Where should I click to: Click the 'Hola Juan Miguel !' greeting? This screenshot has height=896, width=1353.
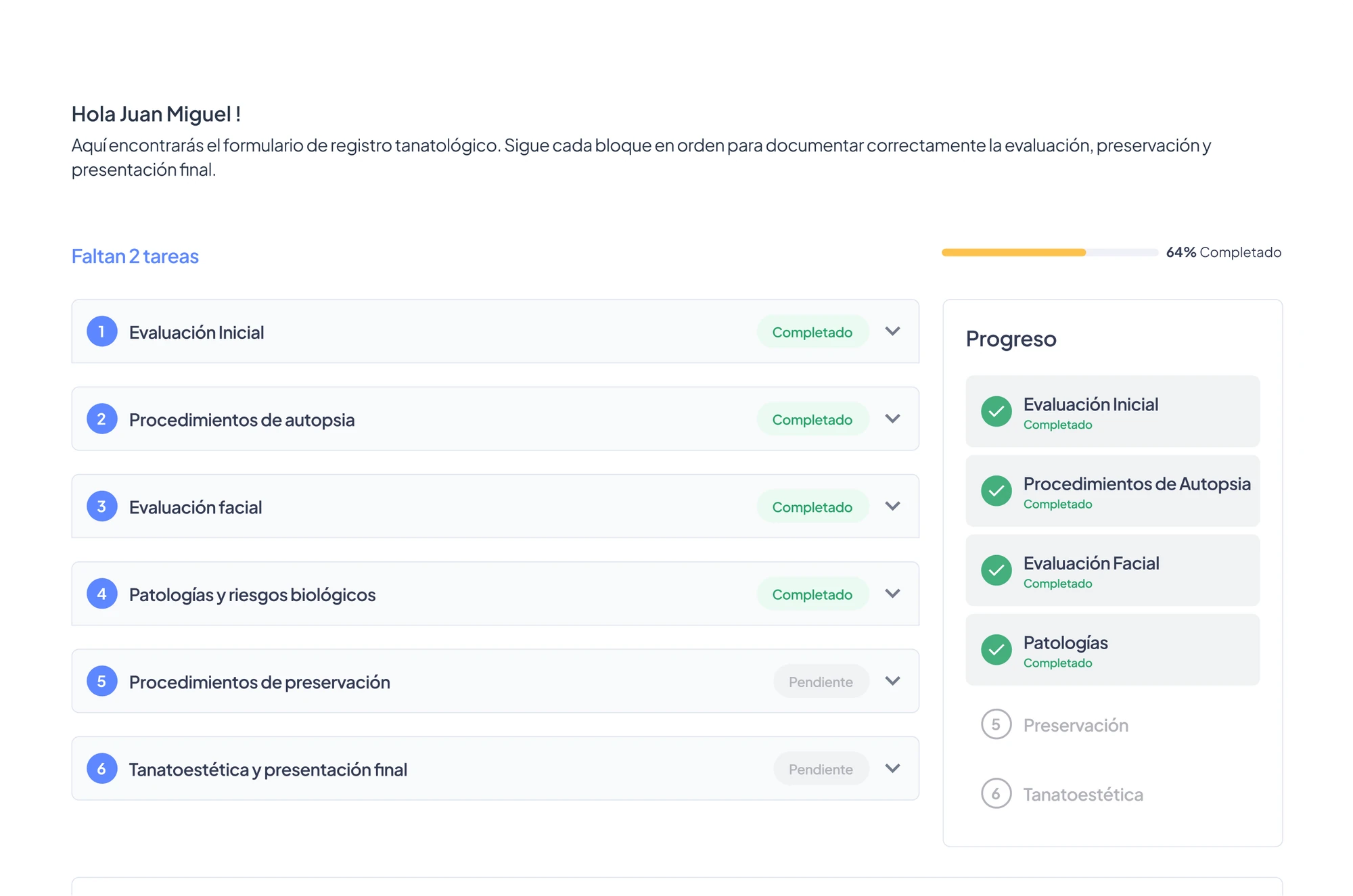(x=156, y=114)
